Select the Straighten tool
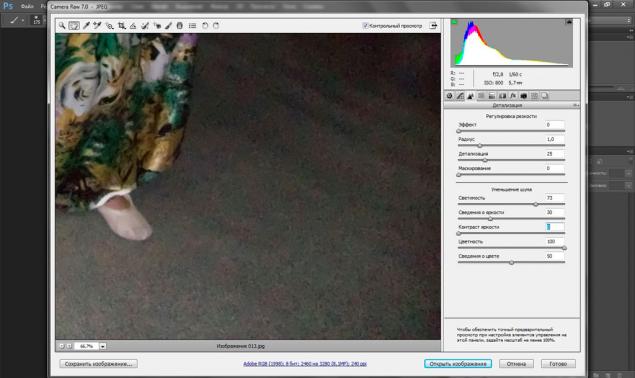 pyautogui.click(x=133, y=26)
